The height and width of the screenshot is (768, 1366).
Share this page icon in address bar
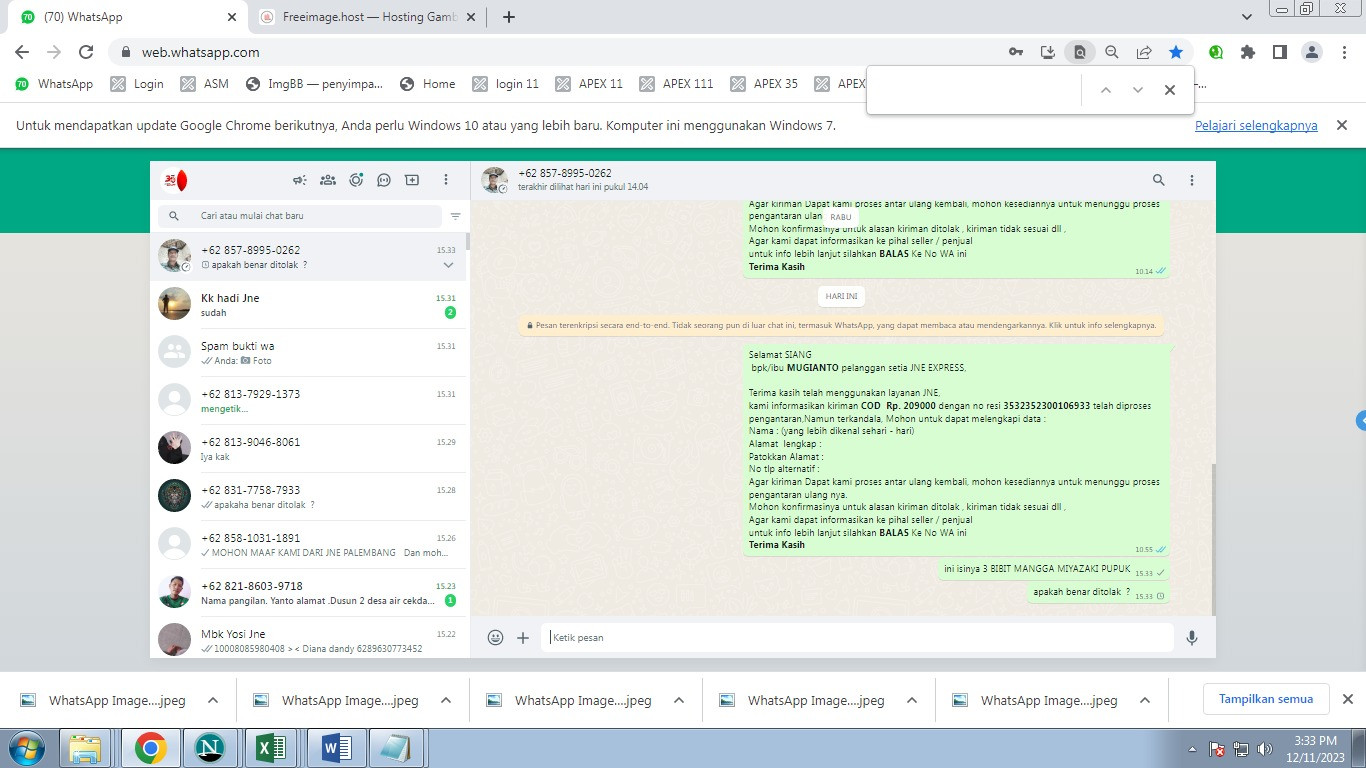1144,52
